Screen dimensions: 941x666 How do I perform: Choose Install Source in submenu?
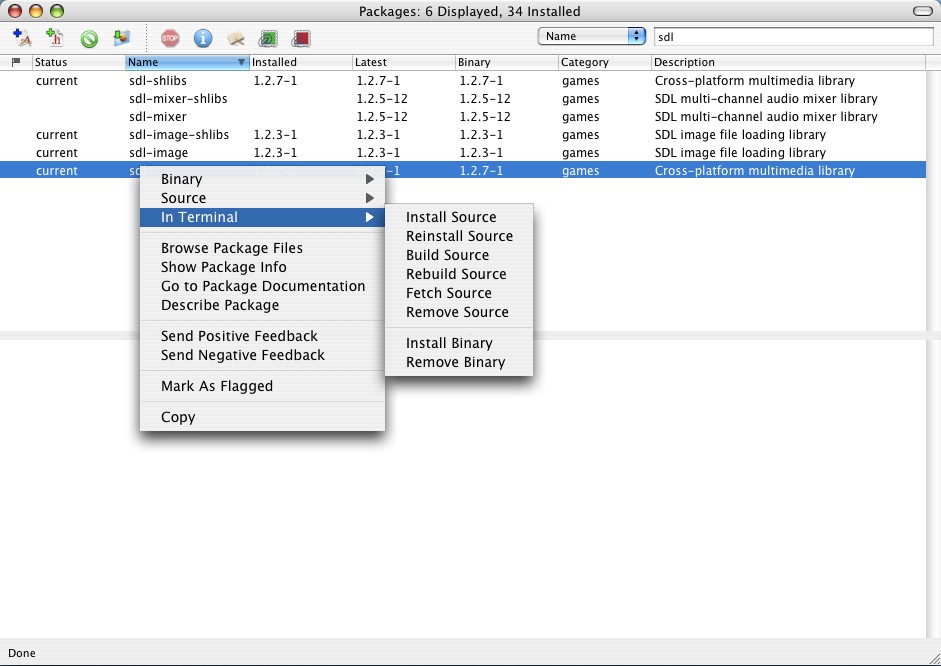[x=459, y=217]
